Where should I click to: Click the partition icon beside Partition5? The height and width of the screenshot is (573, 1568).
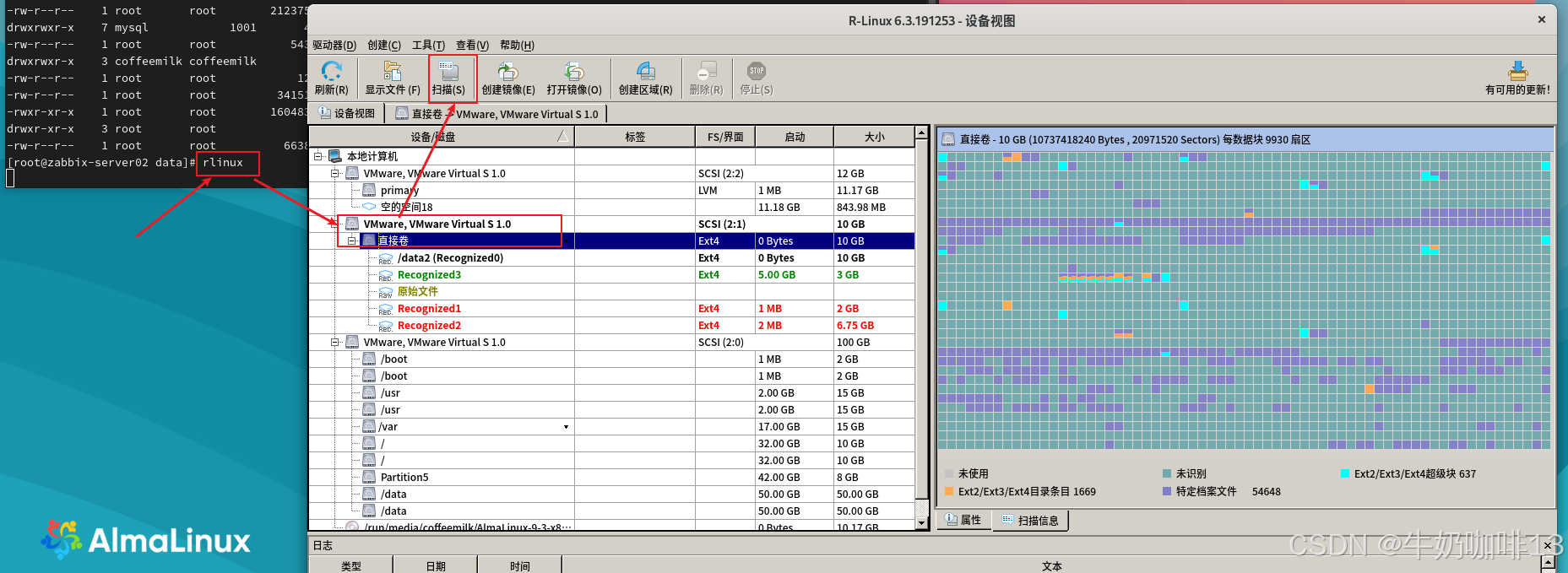click(x=369, y=477)
